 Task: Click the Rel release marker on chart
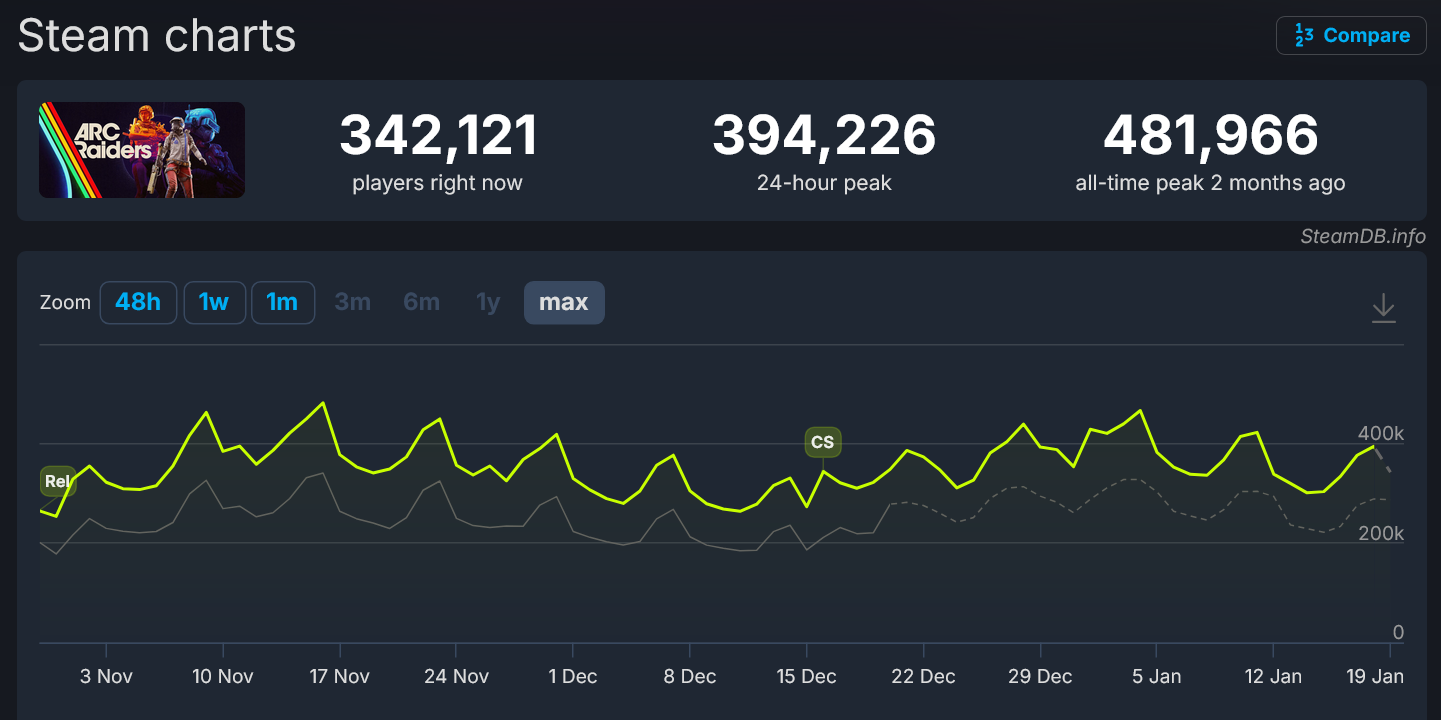coord(58,482)
